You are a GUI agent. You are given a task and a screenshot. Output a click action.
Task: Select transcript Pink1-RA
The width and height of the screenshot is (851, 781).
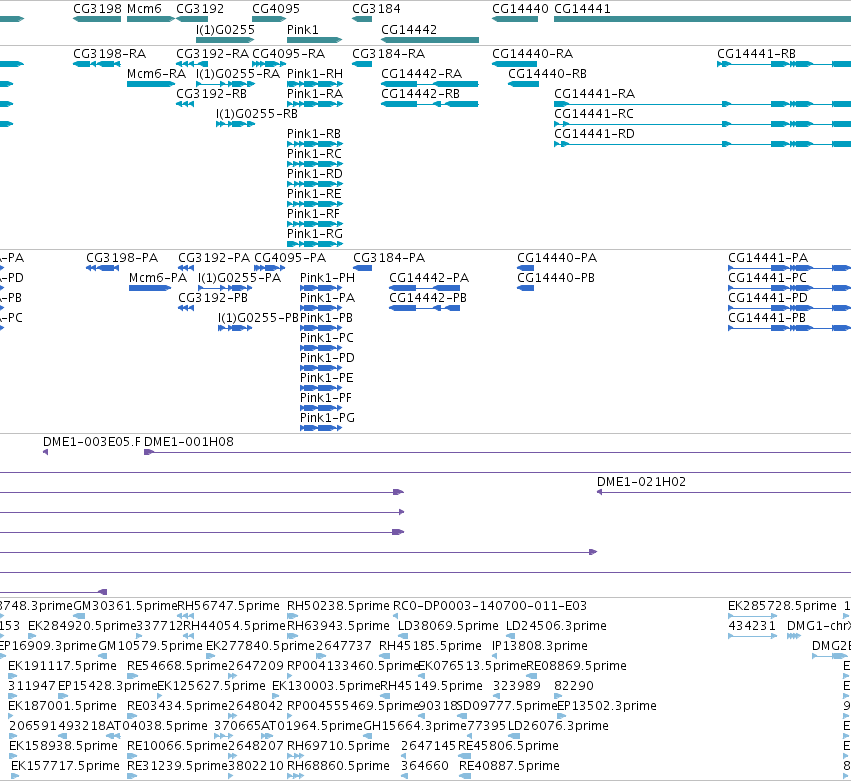point(315,93)
